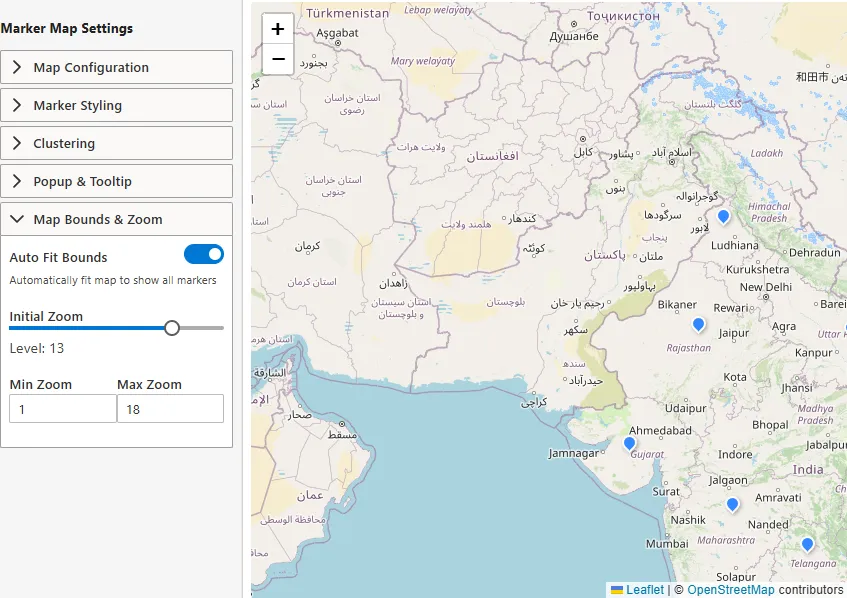Screen dimensions: 847x598
Task: Open the Popup & Tooltip settings
Action: (117, 181)
